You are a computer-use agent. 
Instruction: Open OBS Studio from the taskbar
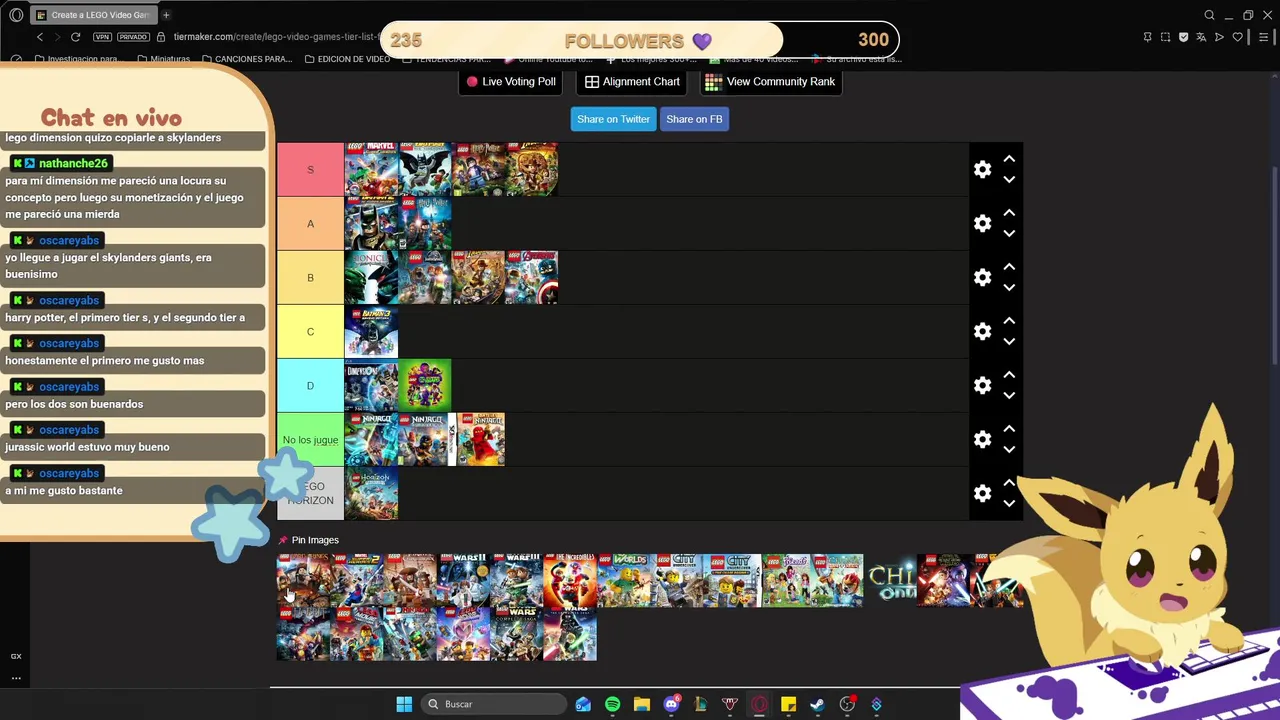(847, 704)
